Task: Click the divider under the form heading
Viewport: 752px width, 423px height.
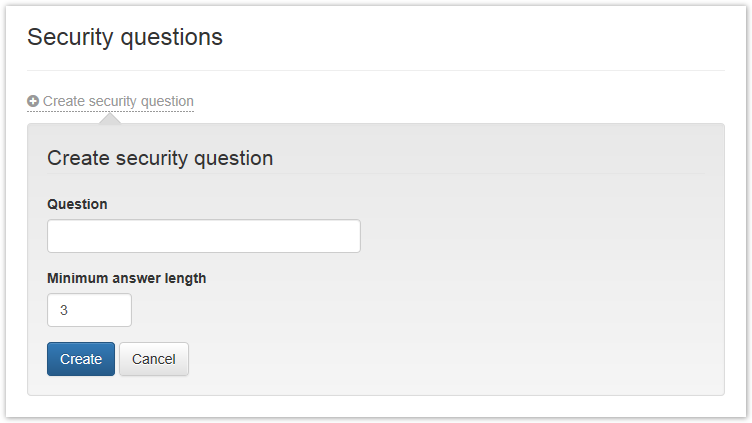Action: [375, 175]
